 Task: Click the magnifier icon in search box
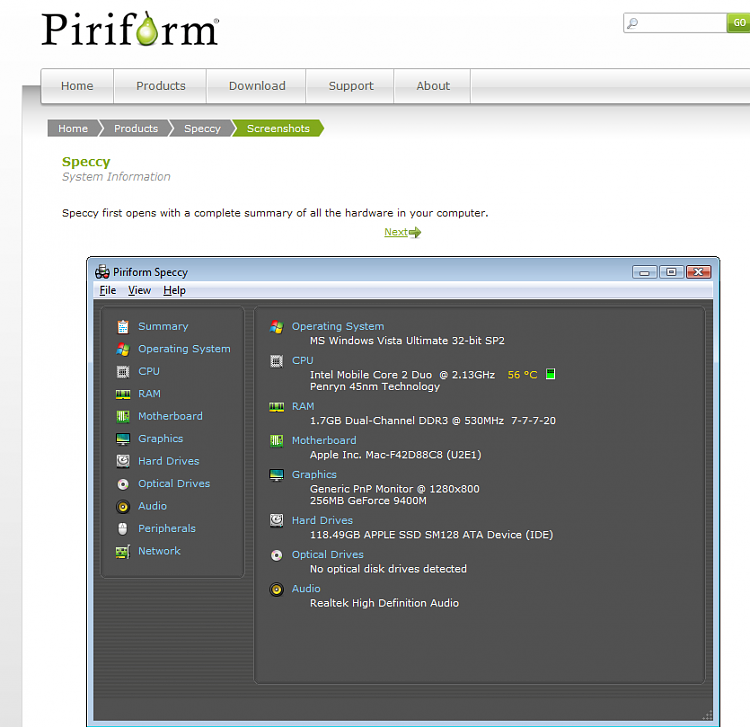pyautogui.click(x=632, y=23)
